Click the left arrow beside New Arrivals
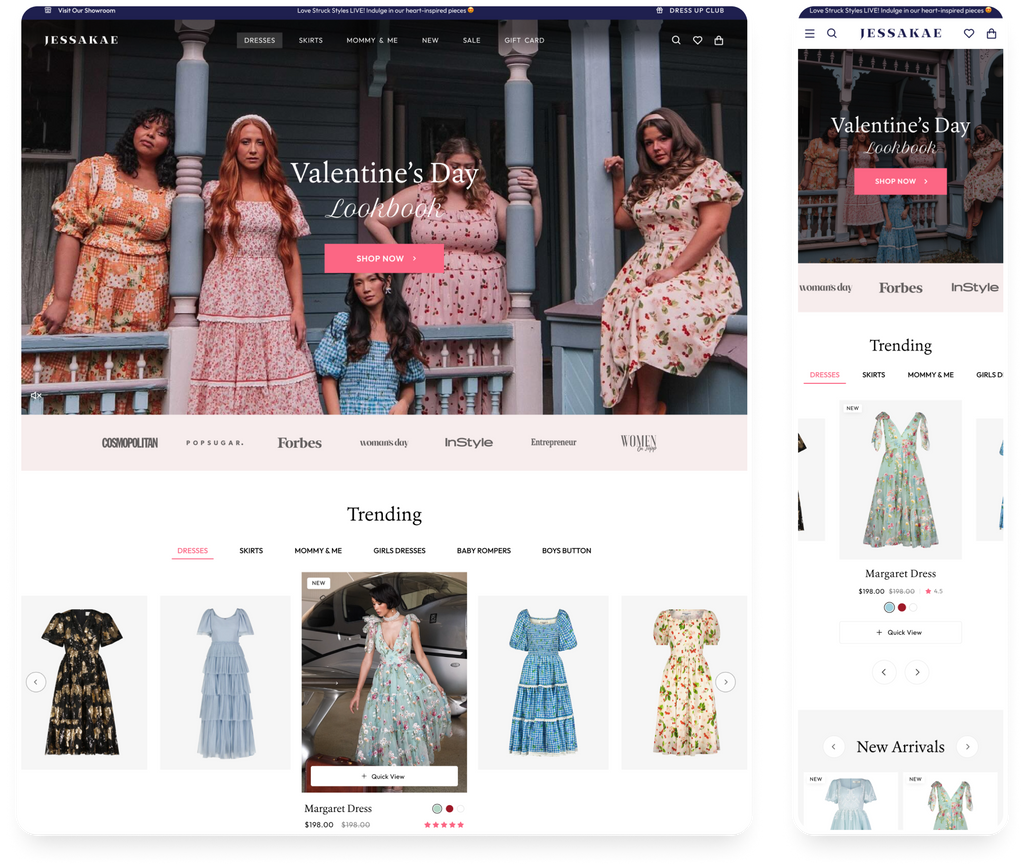 (833, 746)
